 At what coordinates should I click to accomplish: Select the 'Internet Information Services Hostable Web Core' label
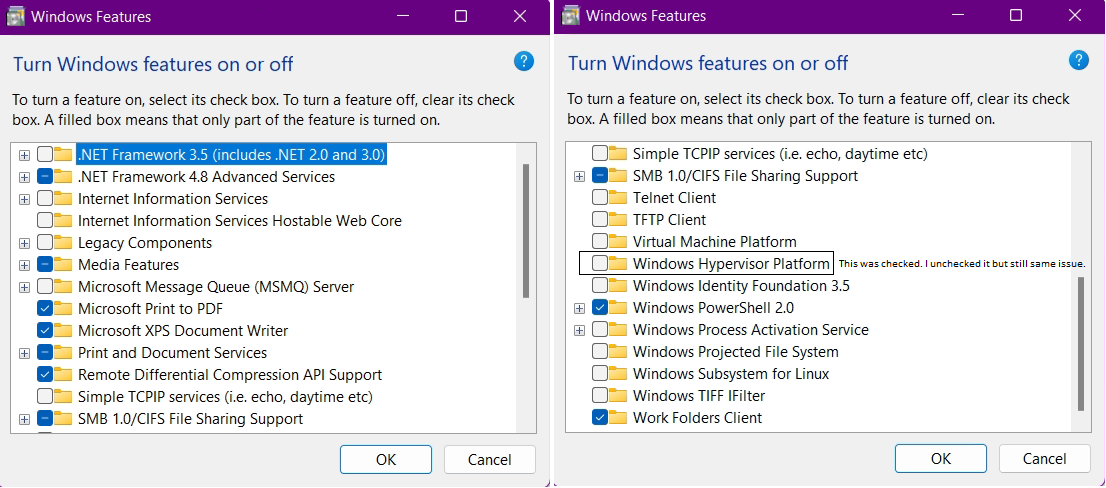240,221
